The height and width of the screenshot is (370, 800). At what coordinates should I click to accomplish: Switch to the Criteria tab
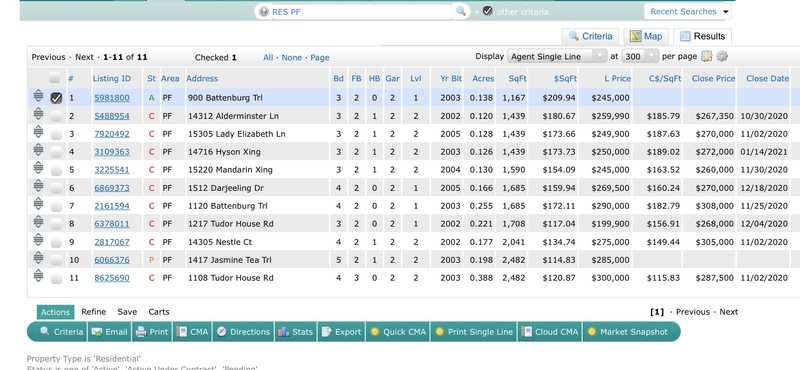tap(590, 36)
